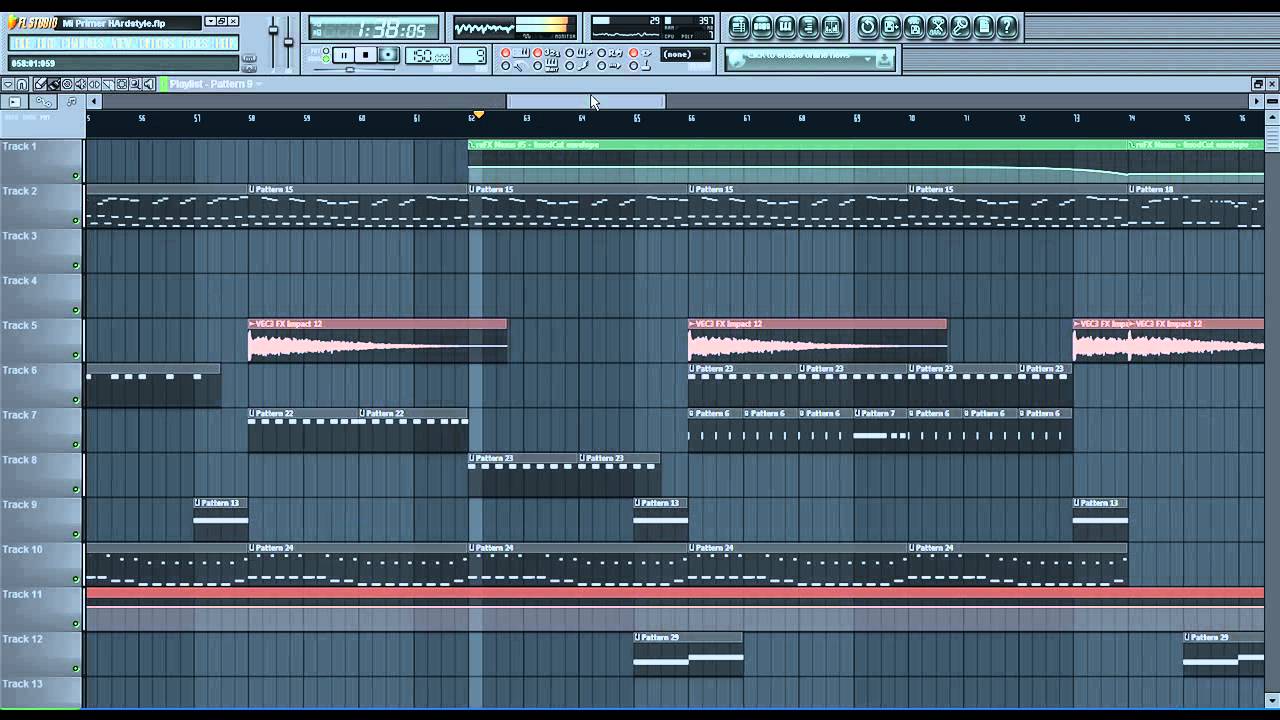Click the playlist right scroll arrow
The image size is (1280, 720).
[x=1257, y=102]
